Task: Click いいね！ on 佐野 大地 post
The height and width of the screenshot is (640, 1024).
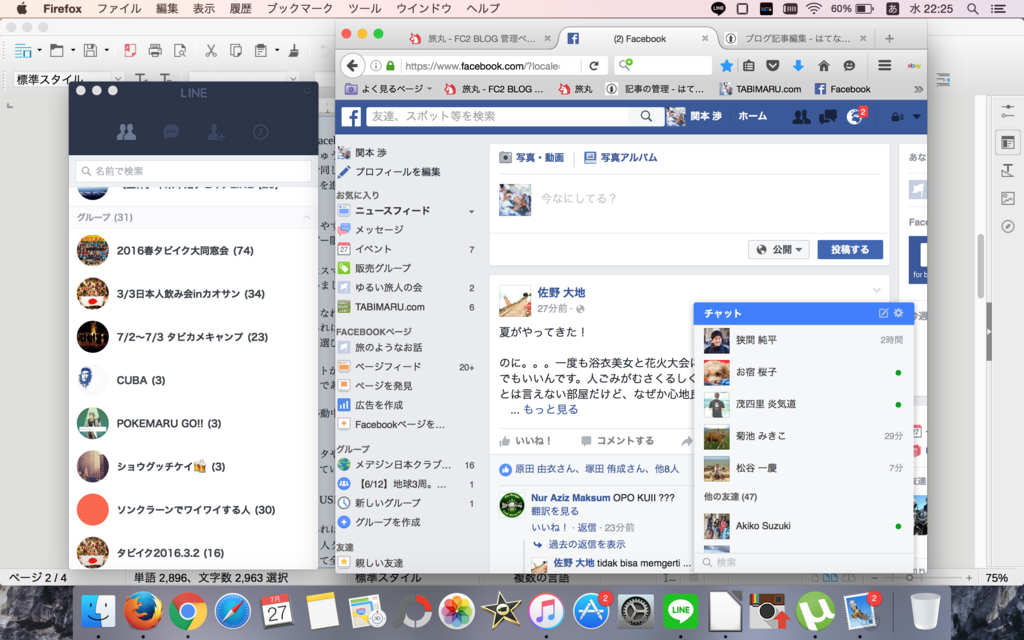Action: pos(526,441)
